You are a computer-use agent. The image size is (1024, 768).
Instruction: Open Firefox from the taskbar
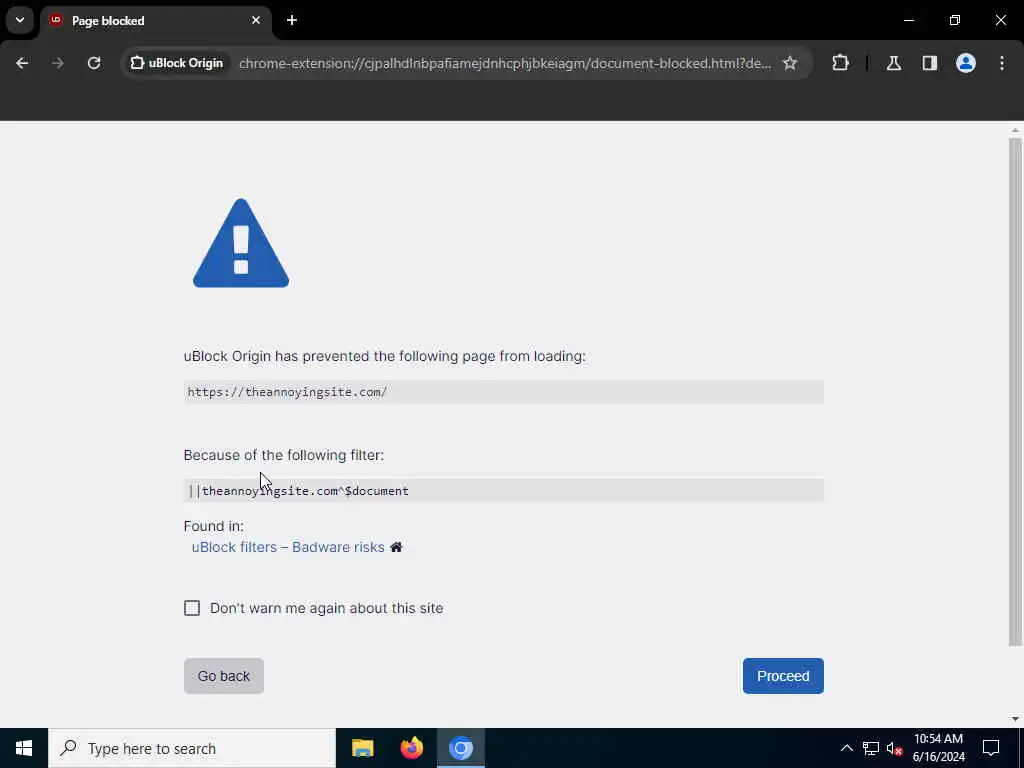(411, 748)
